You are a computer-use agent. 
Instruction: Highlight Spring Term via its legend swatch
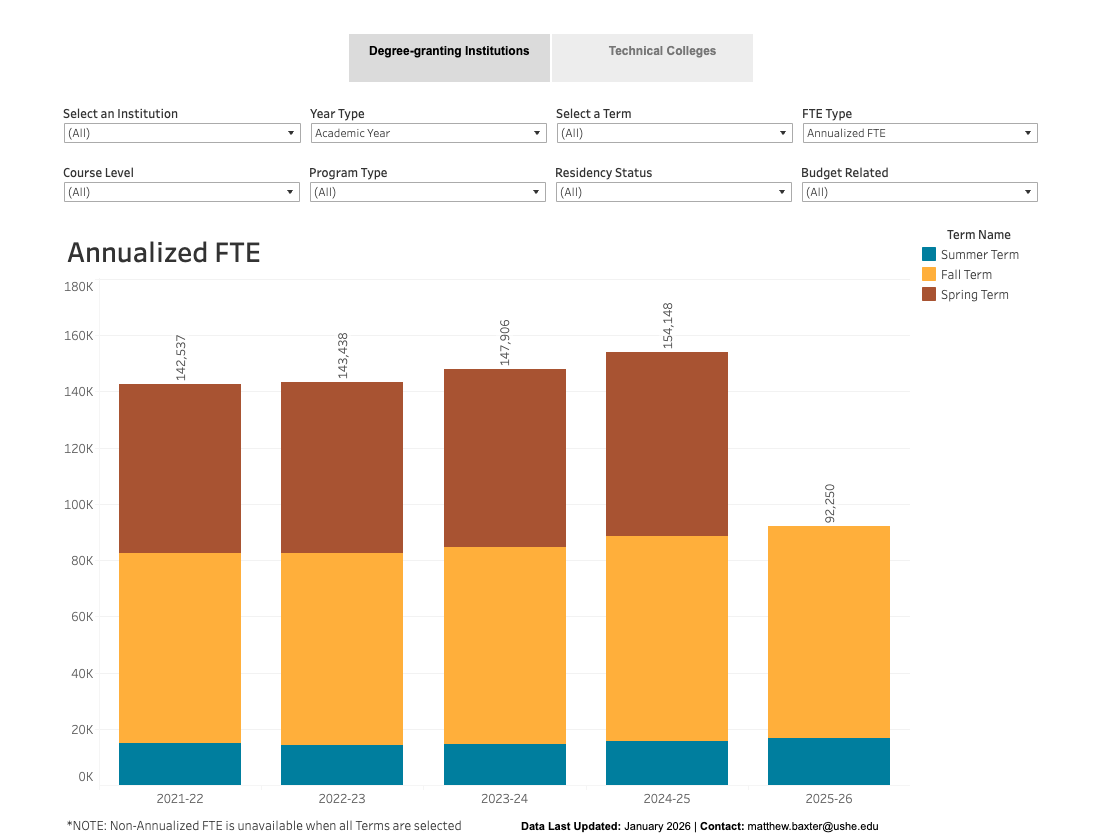(x=929, y=295)
